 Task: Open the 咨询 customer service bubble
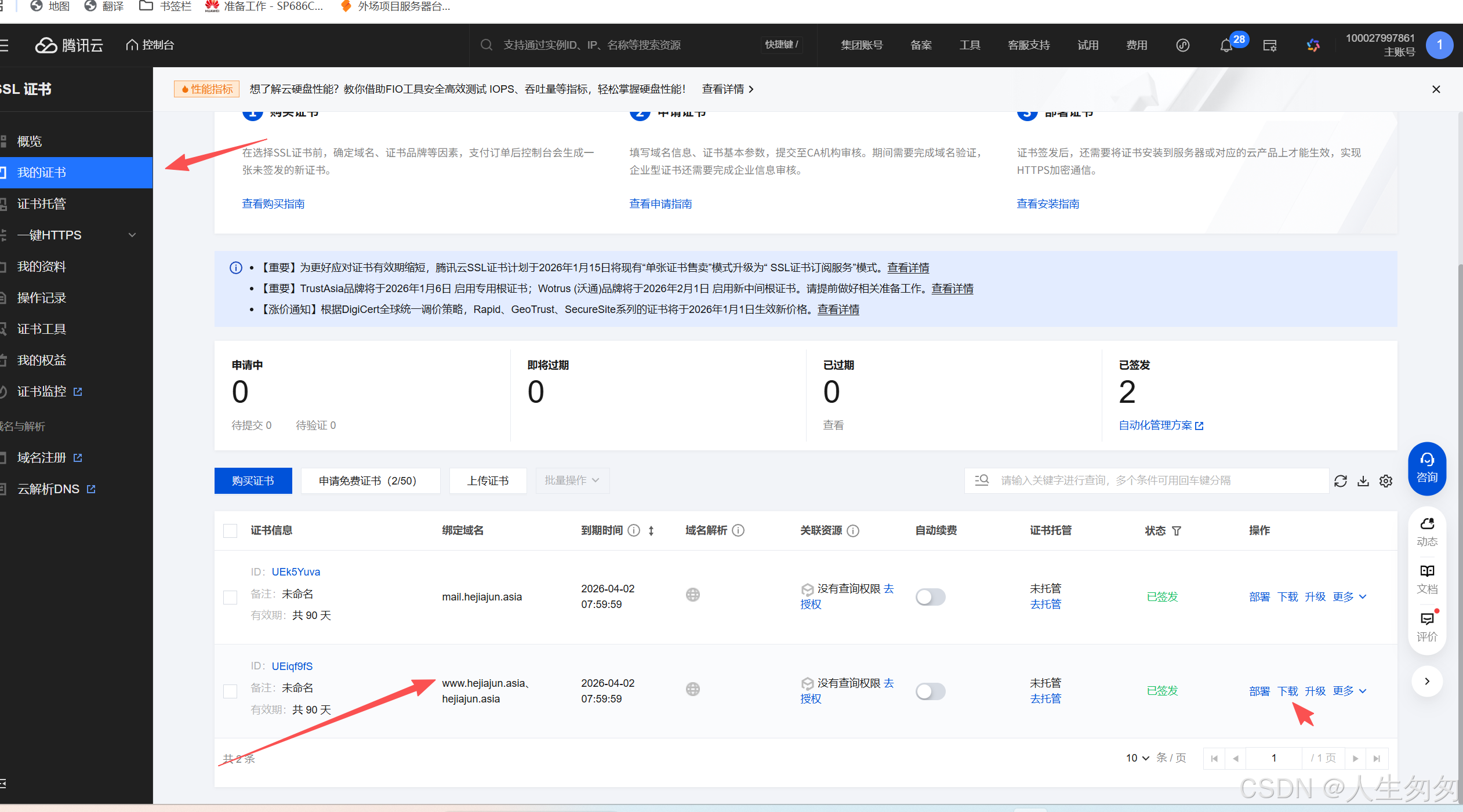[1426, 468]
